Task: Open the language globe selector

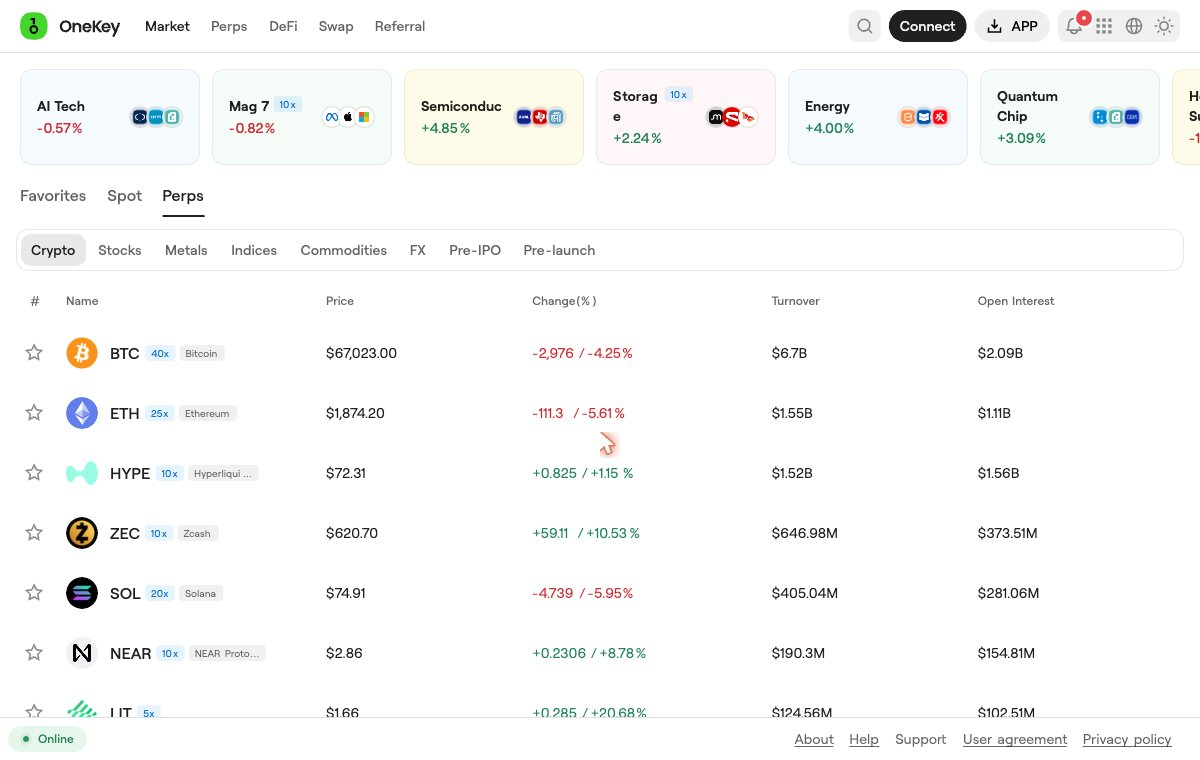Action: click(x=1134, y=26)
